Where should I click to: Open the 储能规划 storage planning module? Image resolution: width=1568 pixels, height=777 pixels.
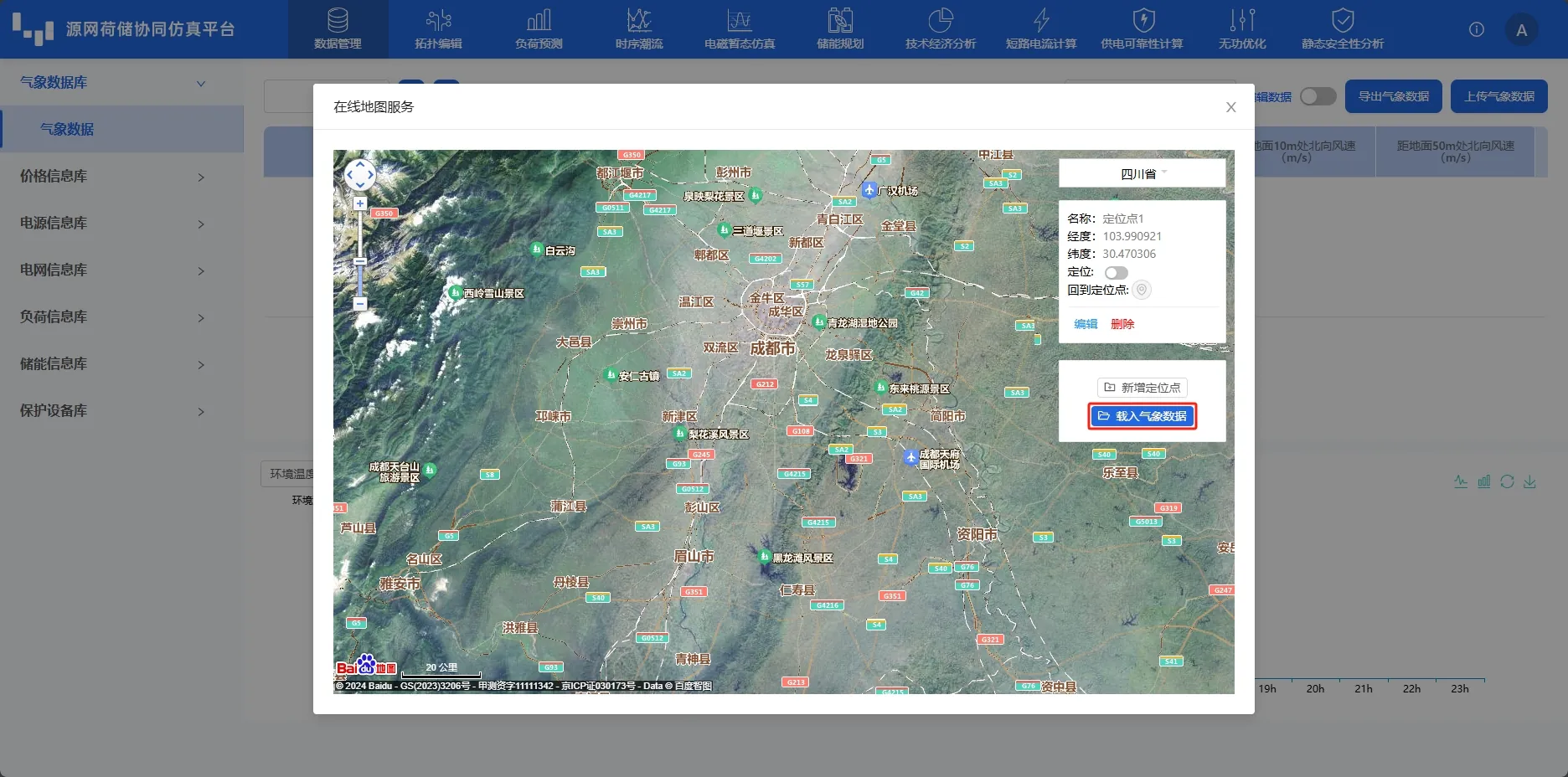840,29
